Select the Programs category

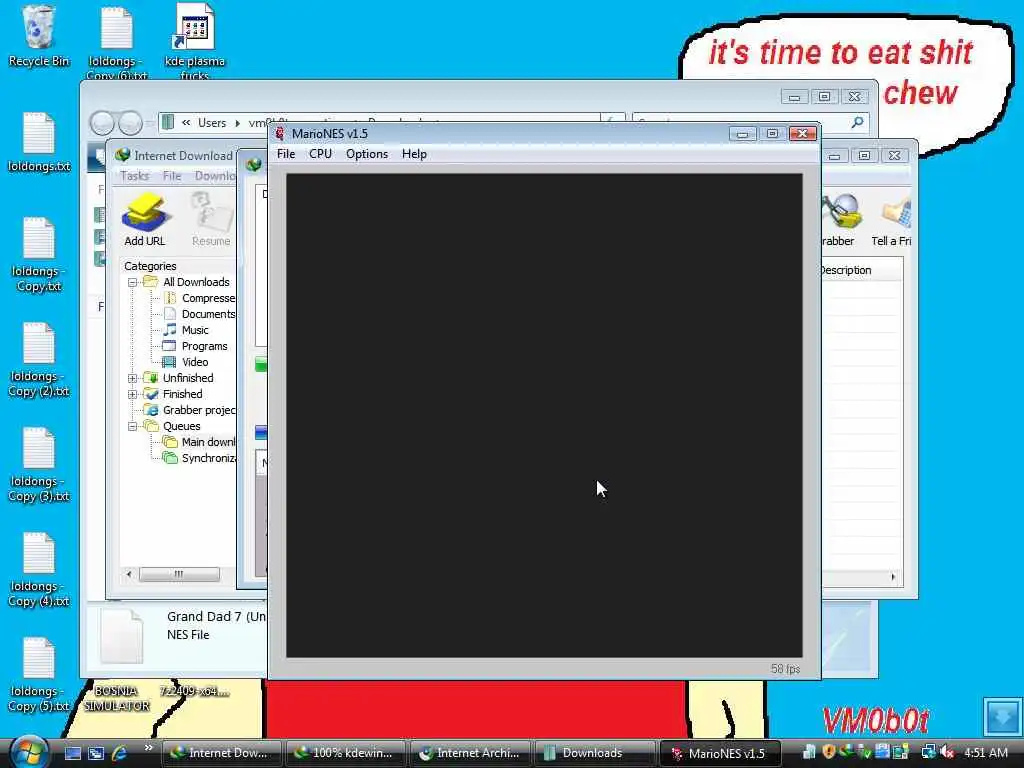(x=195, y=346)
